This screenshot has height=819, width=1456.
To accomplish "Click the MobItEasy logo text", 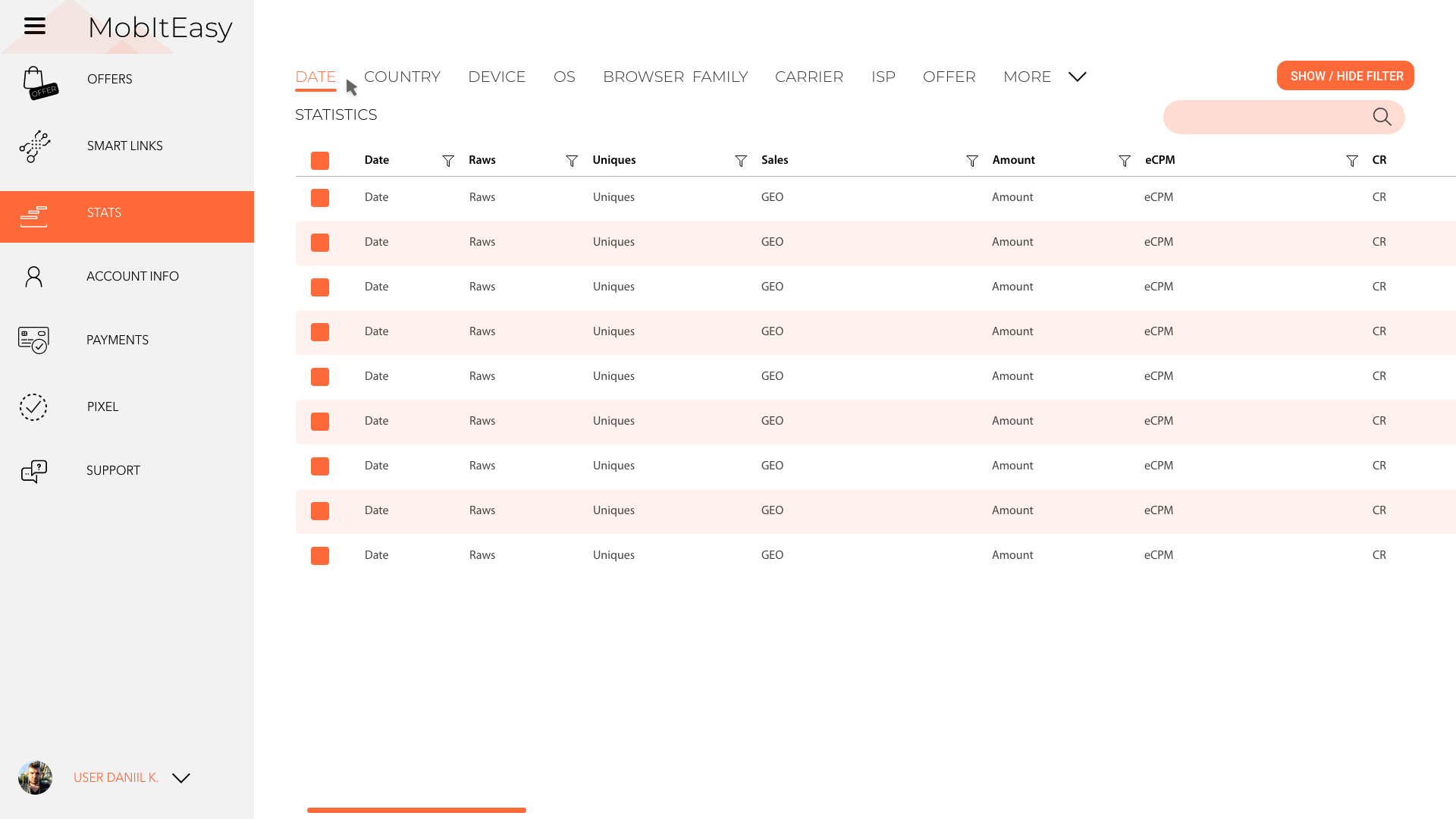I will tap(160, 28).
